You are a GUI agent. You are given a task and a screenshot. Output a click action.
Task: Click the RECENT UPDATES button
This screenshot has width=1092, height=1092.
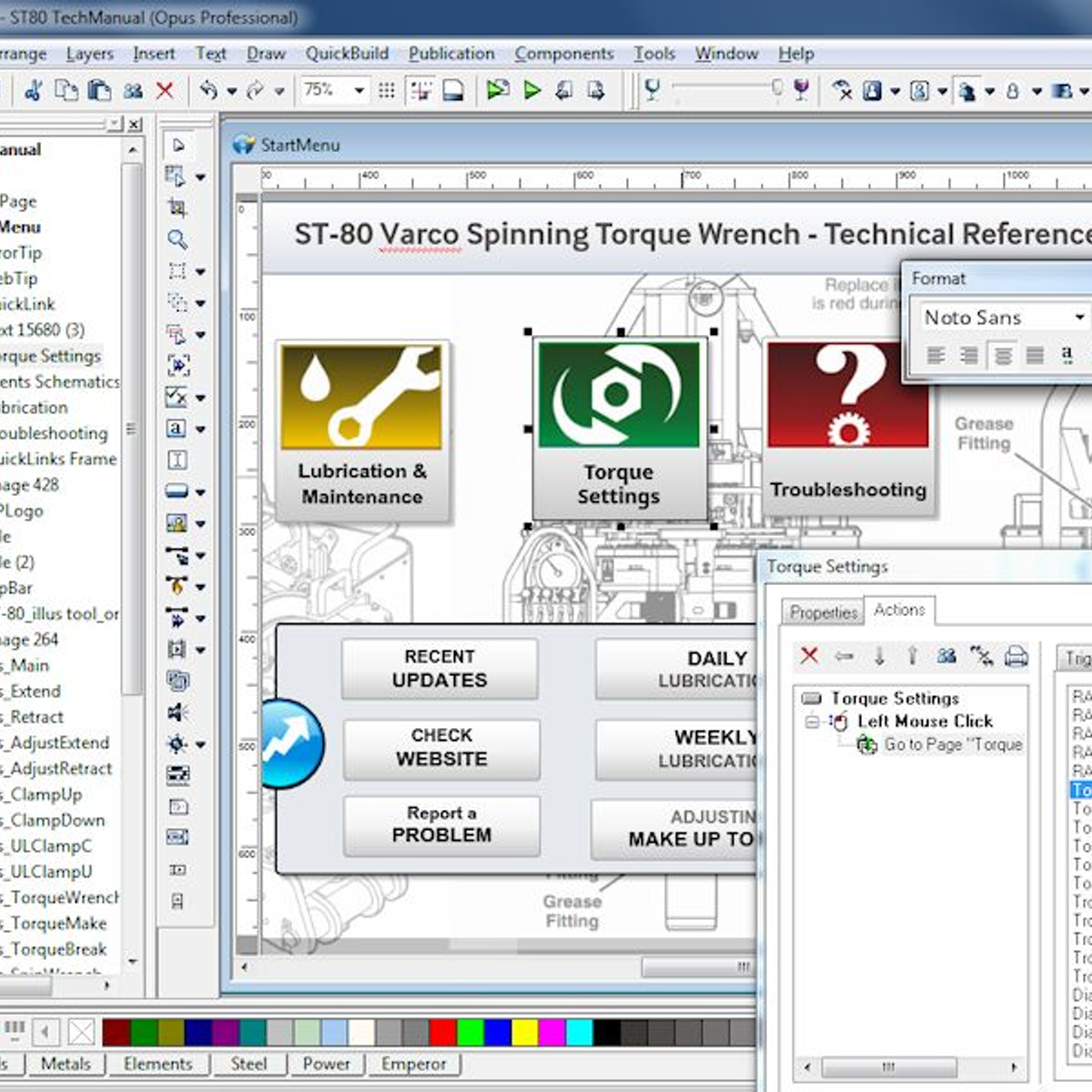(x=440, y=669)
